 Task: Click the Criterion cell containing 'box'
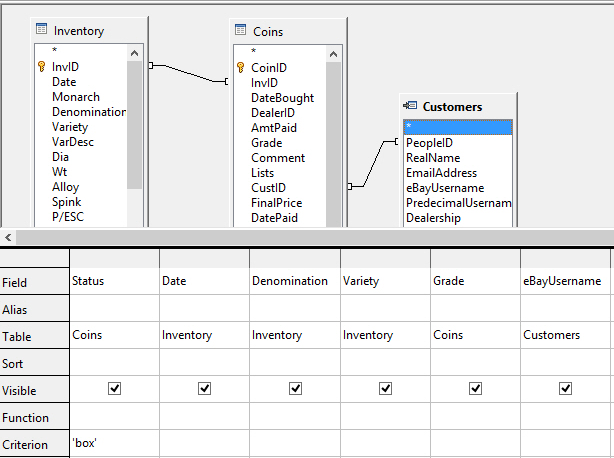tap(114, 444)
